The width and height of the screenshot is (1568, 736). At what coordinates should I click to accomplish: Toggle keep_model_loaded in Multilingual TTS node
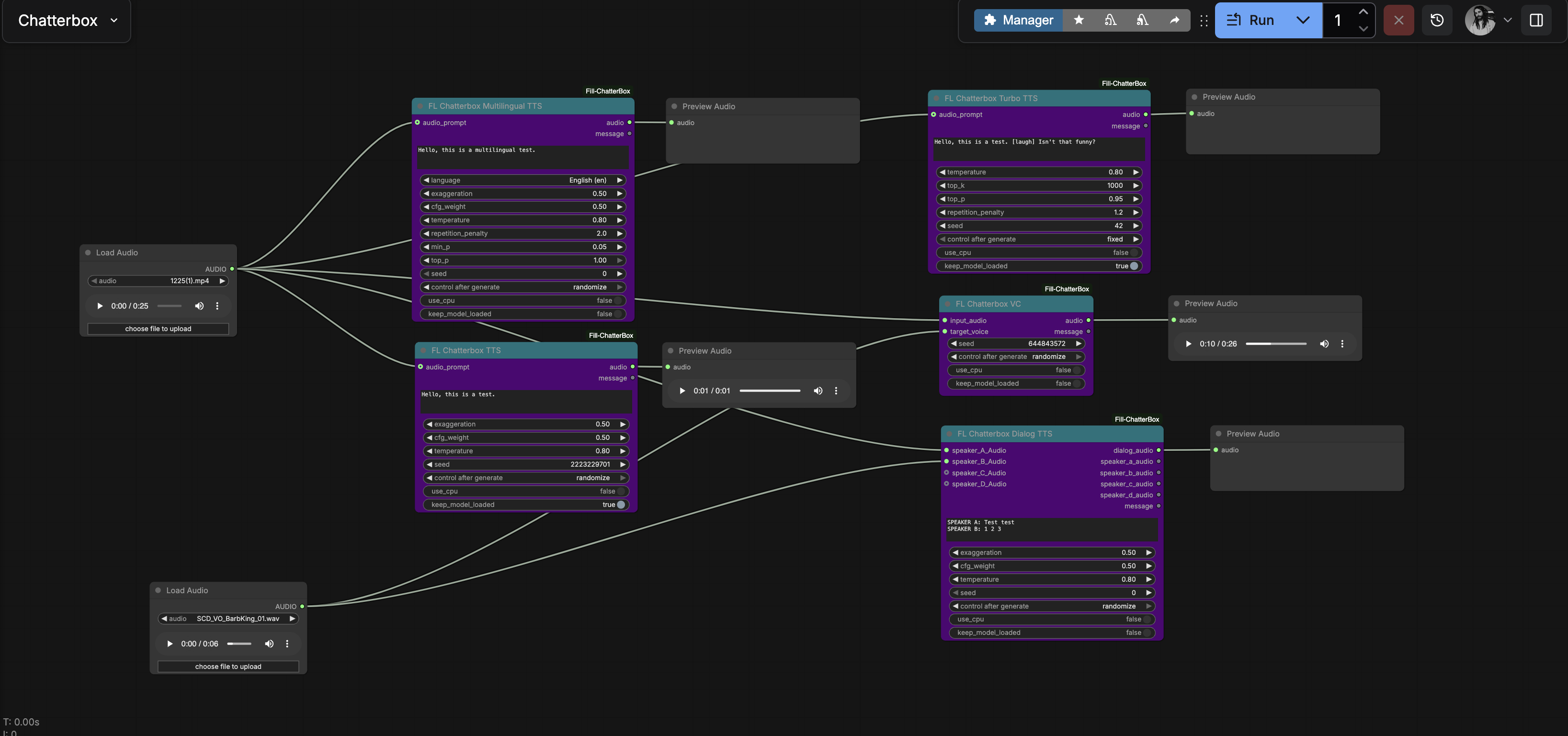click(523, 314)
